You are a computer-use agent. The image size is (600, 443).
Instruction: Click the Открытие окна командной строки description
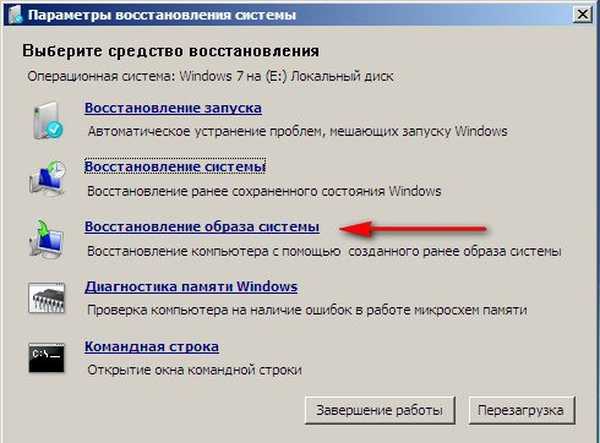(x=194, y=370)
